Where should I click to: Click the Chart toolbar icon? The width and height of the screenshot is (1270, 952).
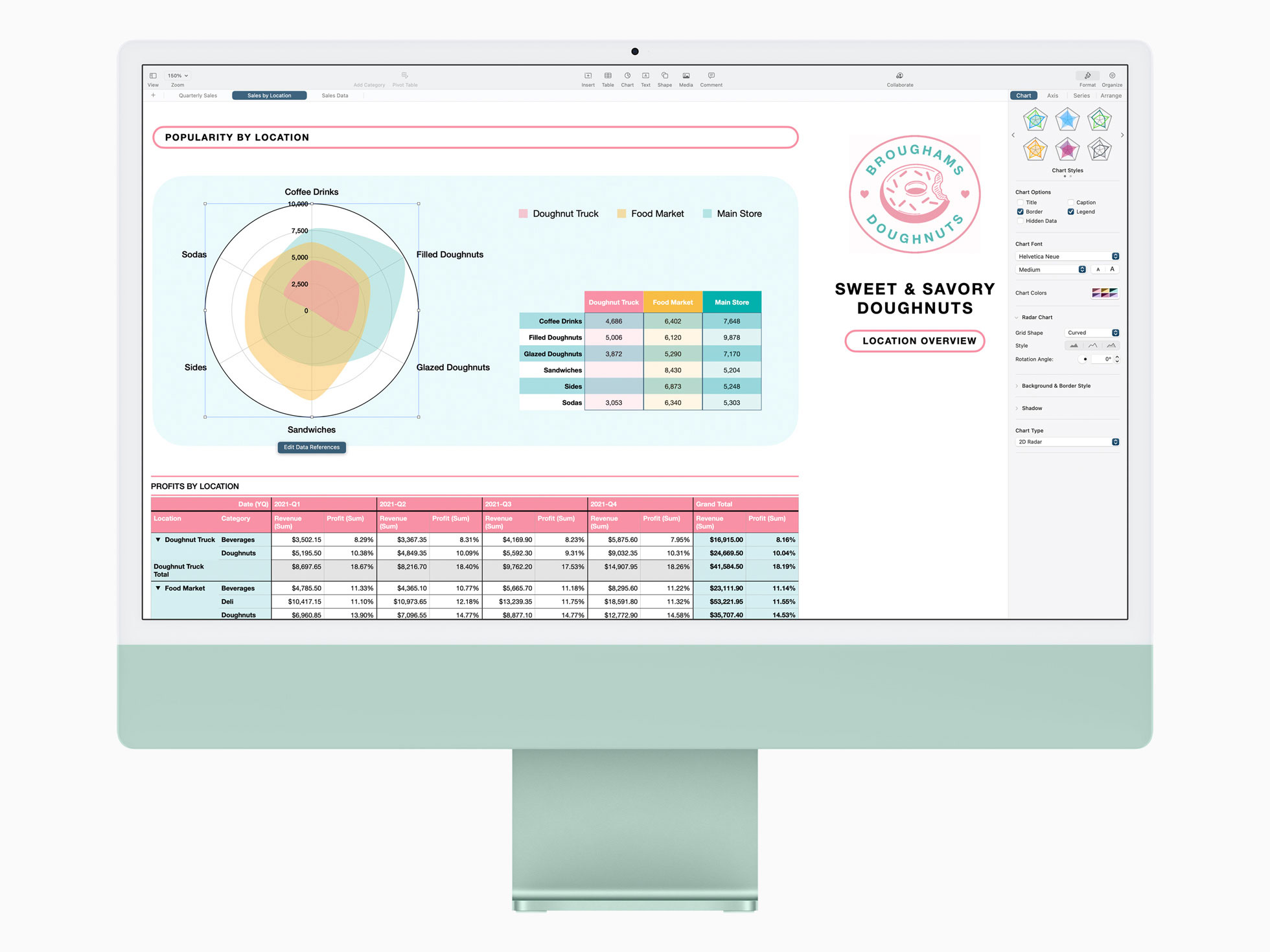(627, 76)
